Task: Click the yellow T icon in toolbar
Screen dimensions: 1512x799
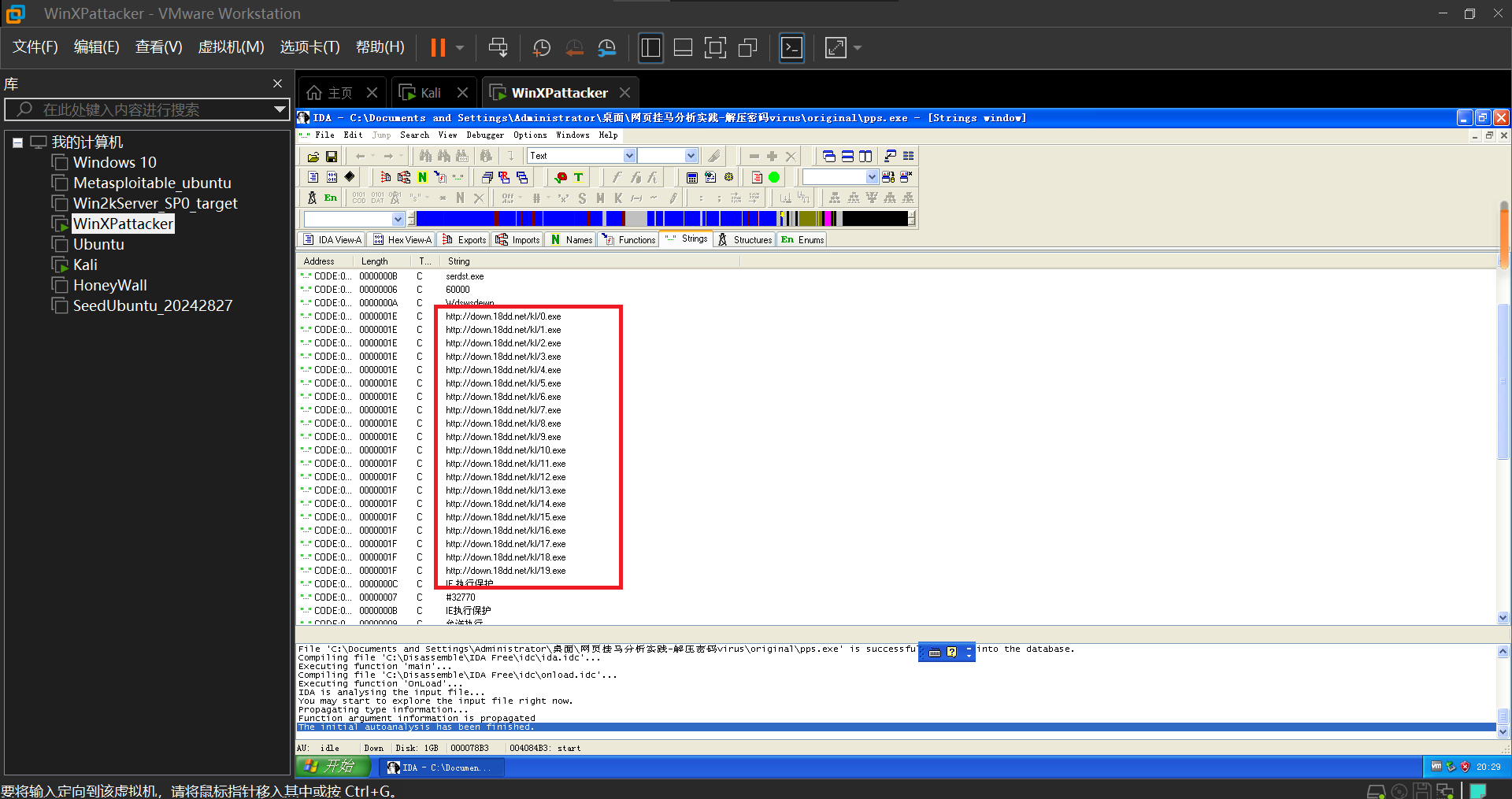Action: [579, 177]
